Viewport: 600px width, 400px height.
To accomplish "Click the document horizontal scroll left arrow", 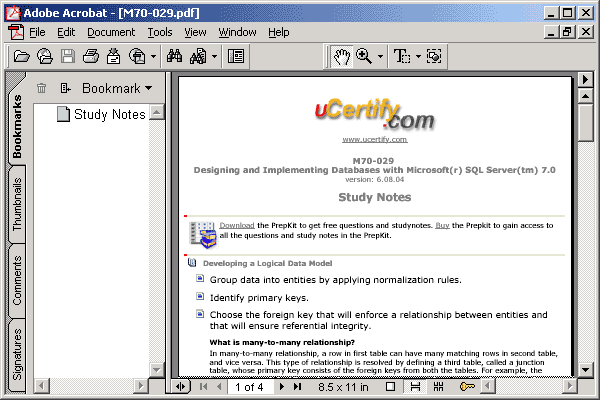I will click(488, 386).
